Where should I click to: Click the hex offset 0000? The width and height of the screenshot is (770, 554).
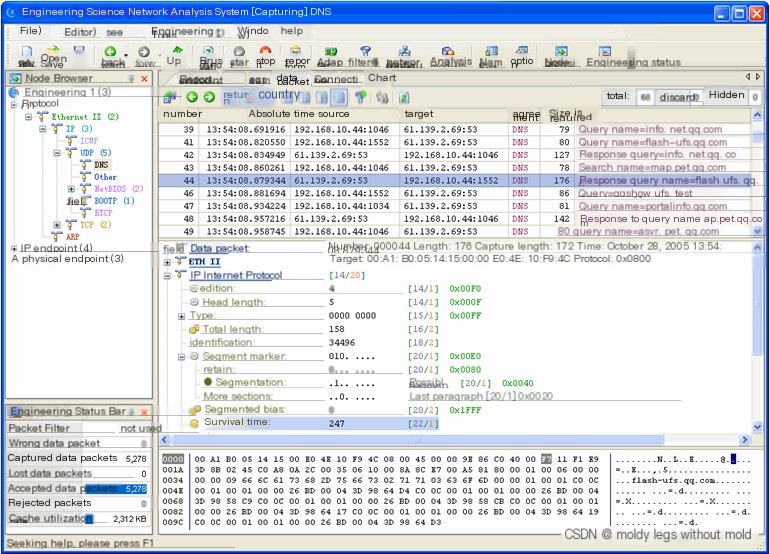173,460
